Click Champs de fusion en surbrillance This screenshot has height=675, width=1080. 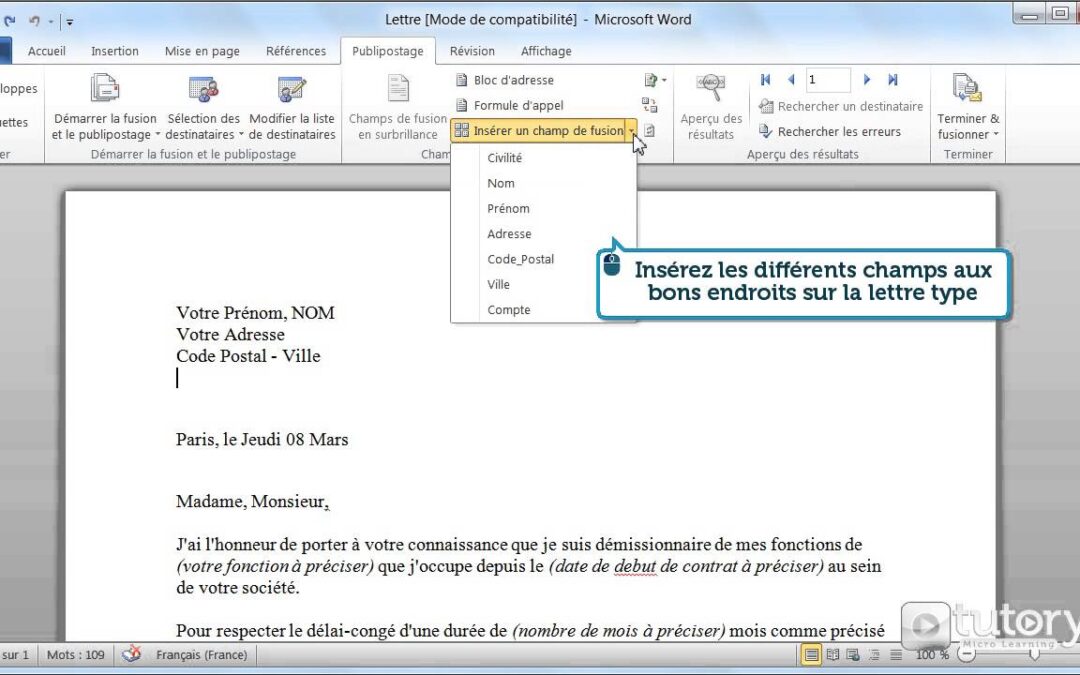coord(397,107)
